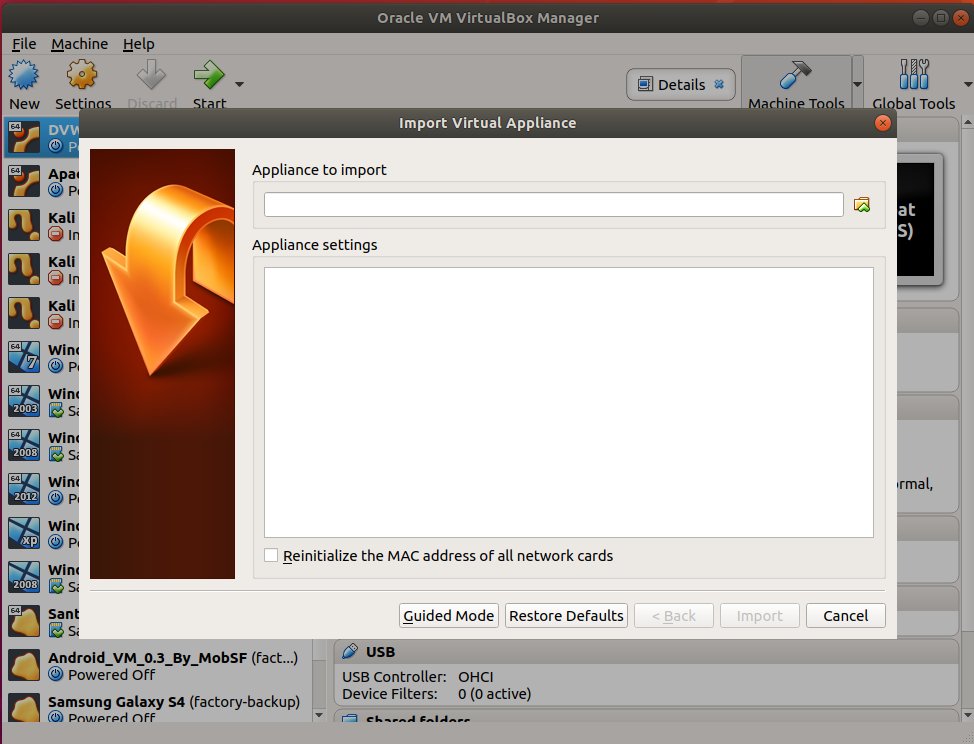974x744 pixels.
Task: Click the VM list scrollbar down arrow
Action: (319, 715)
